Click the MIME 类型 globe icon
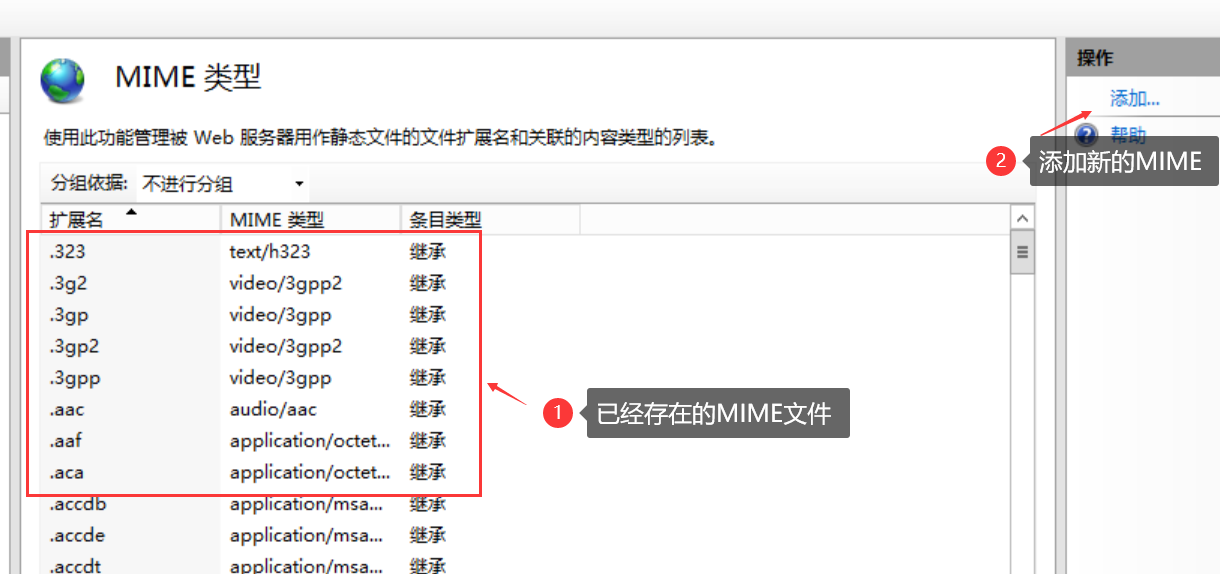This screenshot has width=1220, height=574. [62, 81]
